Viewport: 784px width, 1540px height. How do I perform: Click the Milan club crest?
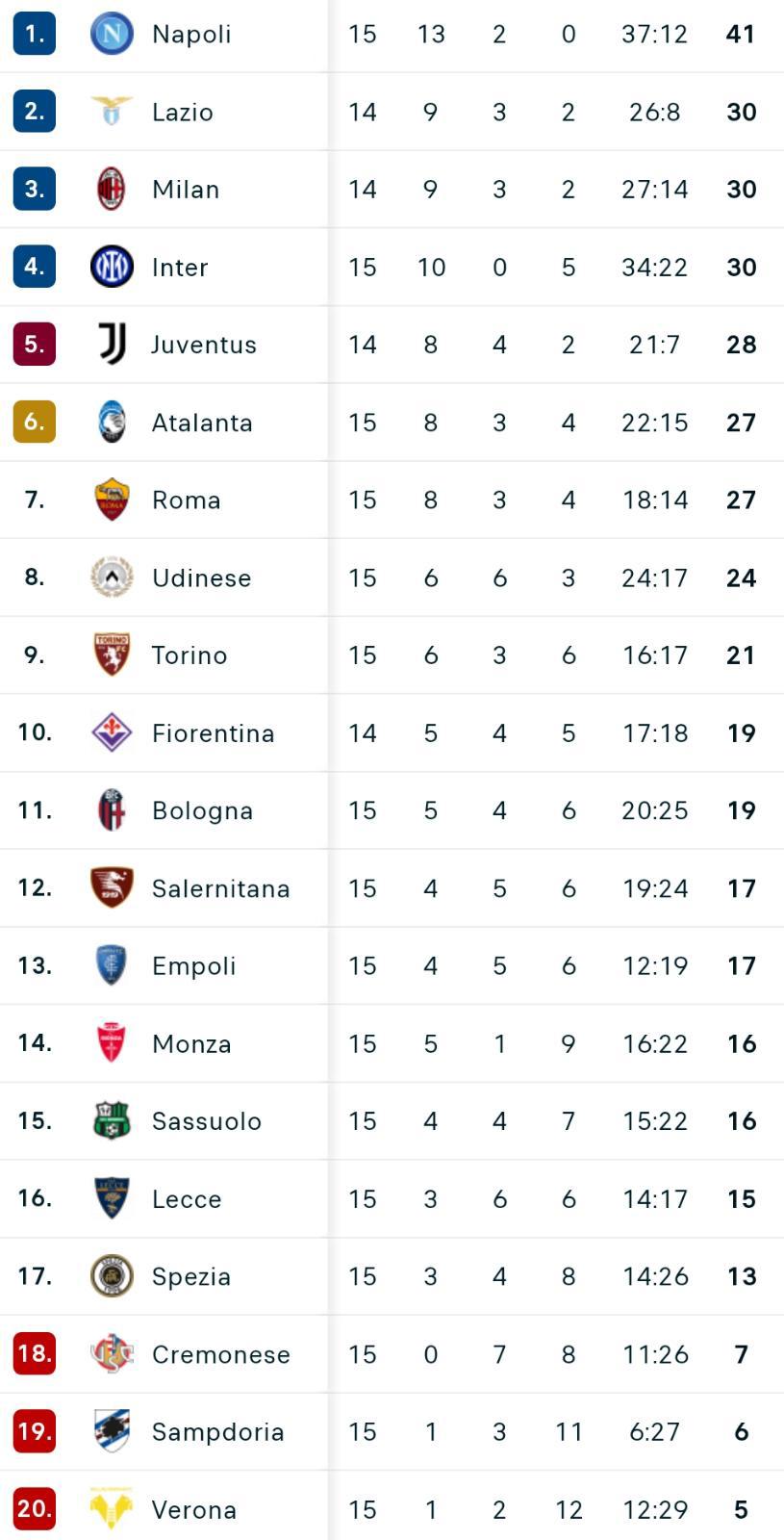click(x=112, y=189)
